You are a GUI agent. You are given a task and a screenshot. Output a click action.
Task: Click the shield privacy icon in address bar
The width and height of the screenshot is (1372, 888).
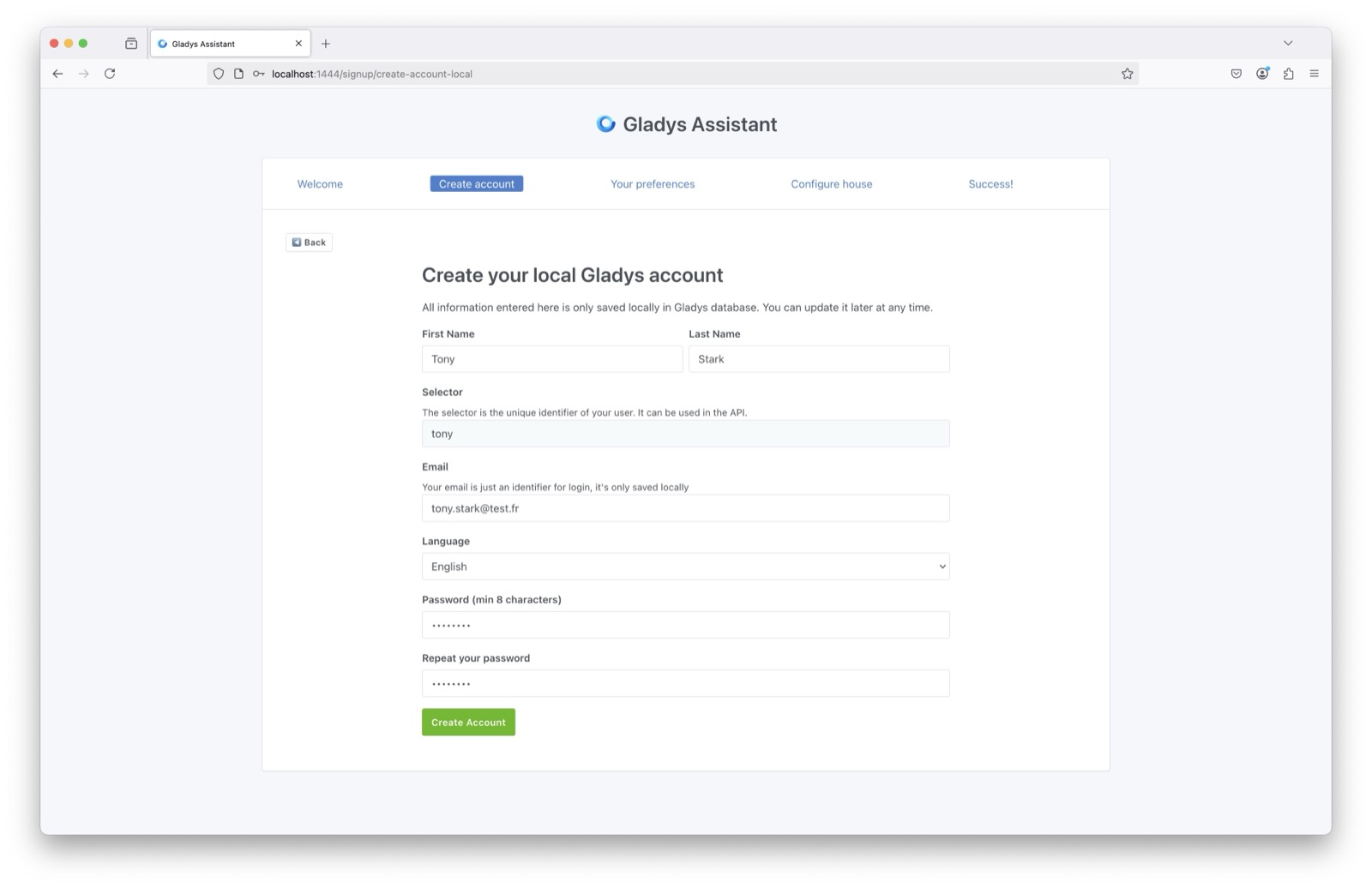218,74
